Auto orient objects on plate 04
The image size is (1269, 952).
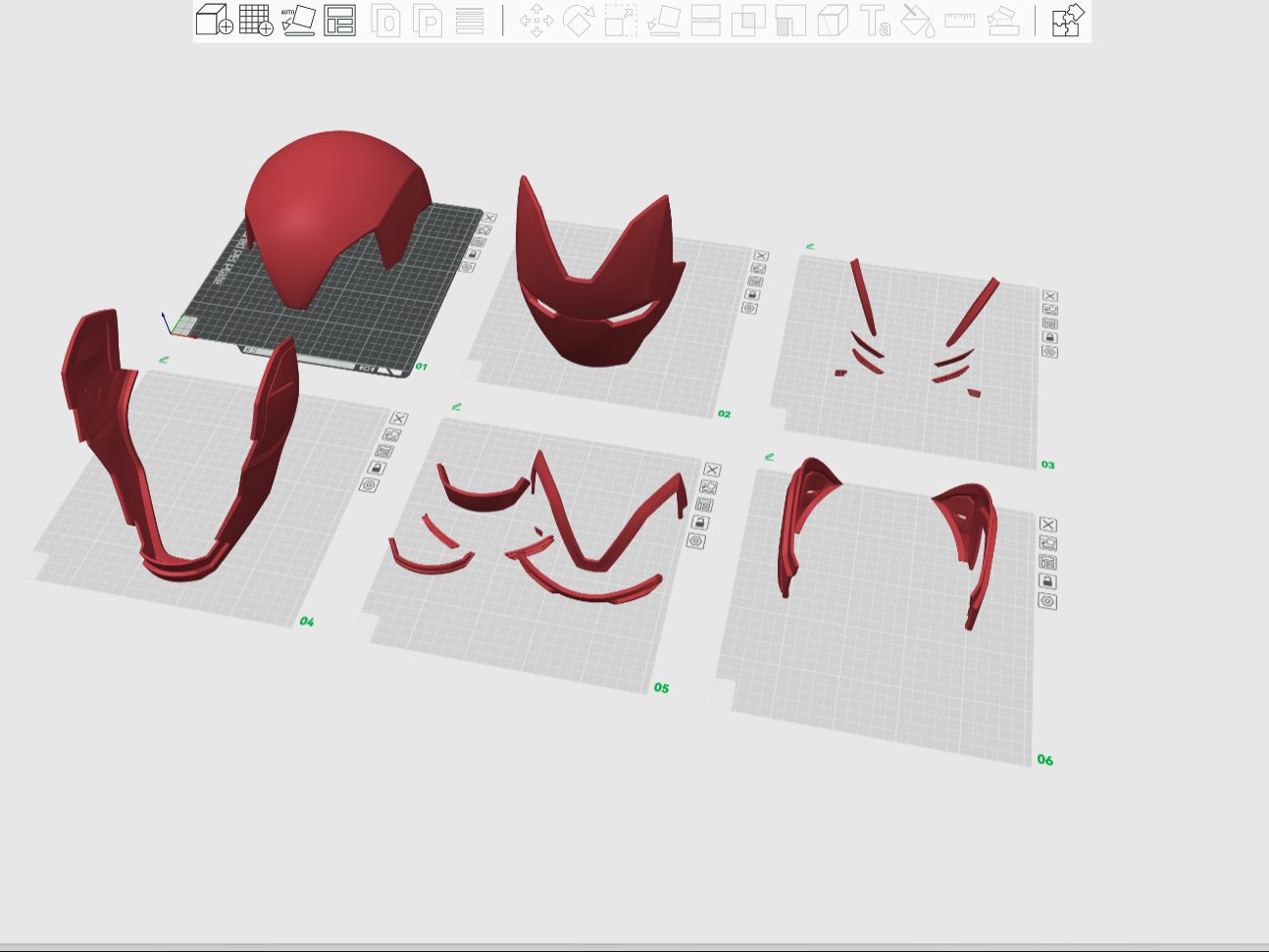click(391, 434)
